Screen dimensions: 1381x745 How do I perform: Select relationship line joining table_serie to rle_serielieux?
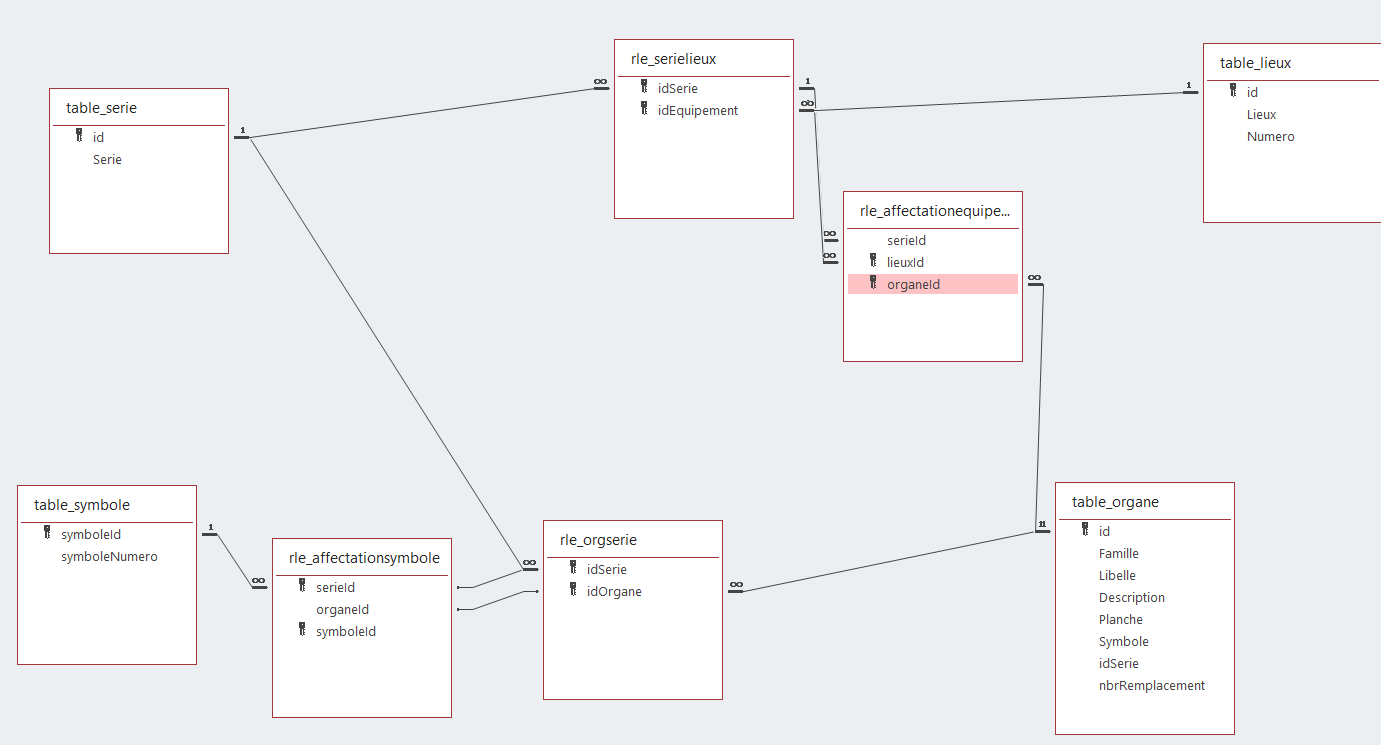pos(420,113)
